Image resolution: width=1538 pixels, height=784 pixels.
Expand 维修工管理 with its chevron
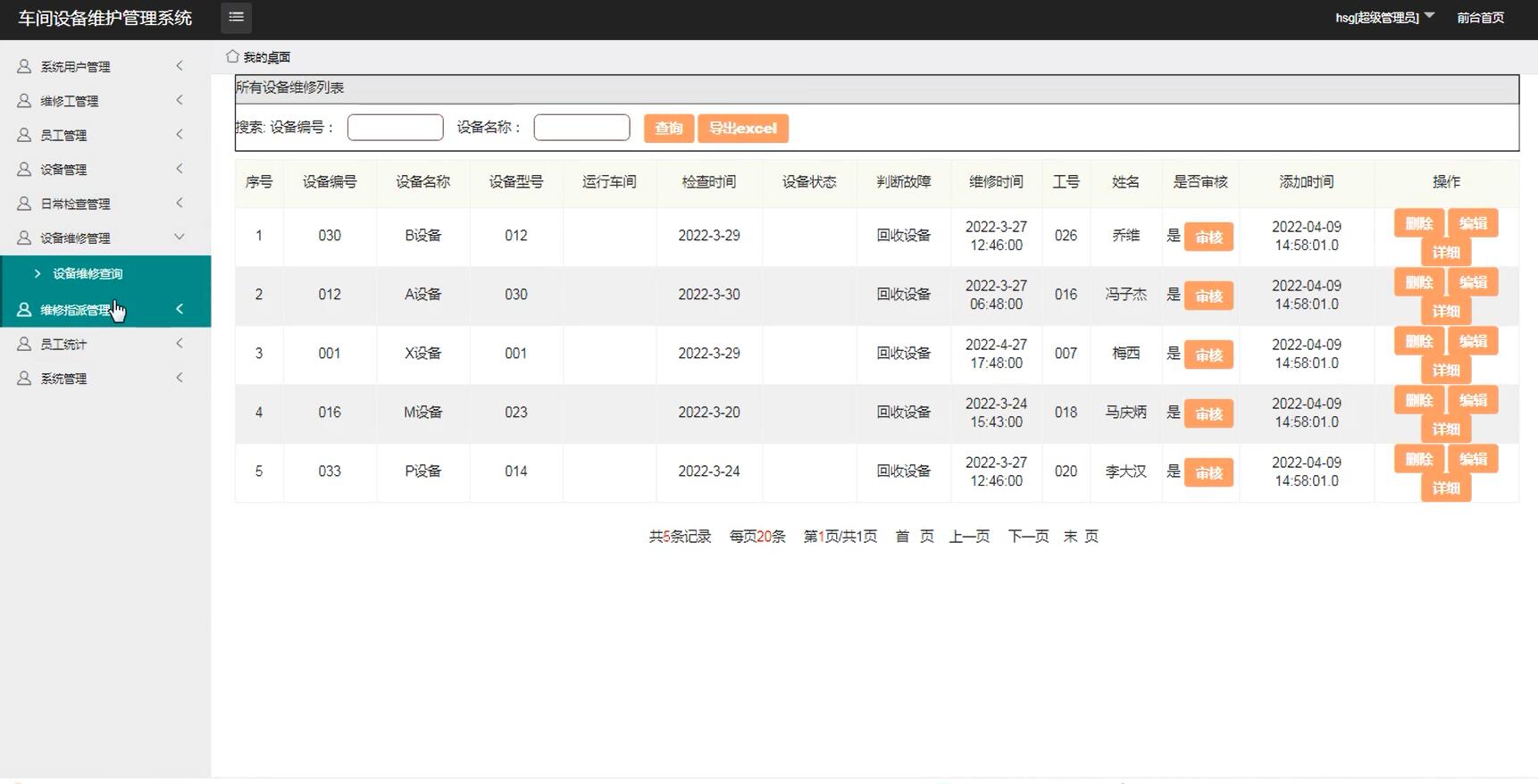[x=180, y=100]
